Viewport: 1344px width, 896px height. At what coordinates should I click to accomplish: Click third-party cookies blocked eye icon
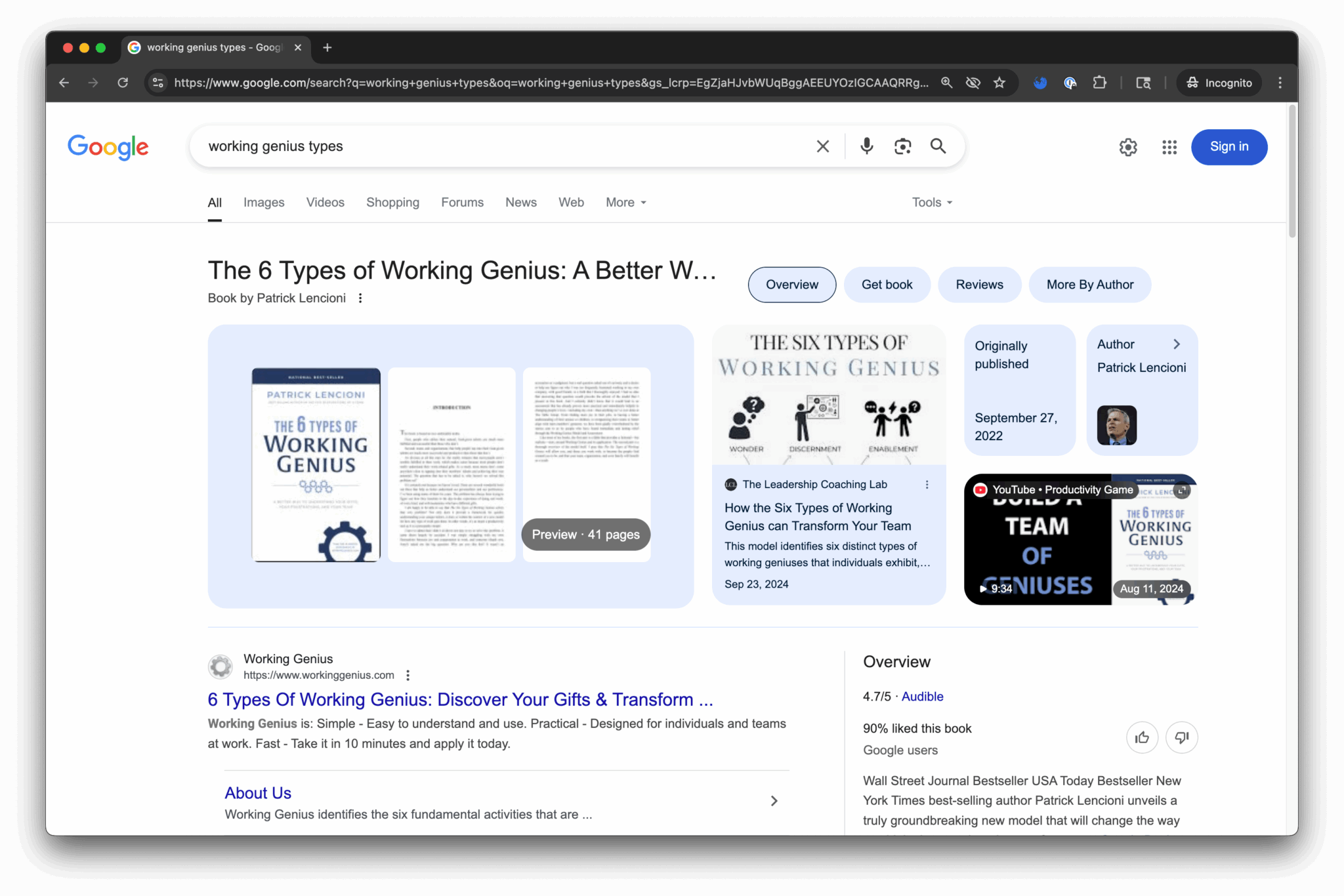pyautogui.click(x=973, y=83)
